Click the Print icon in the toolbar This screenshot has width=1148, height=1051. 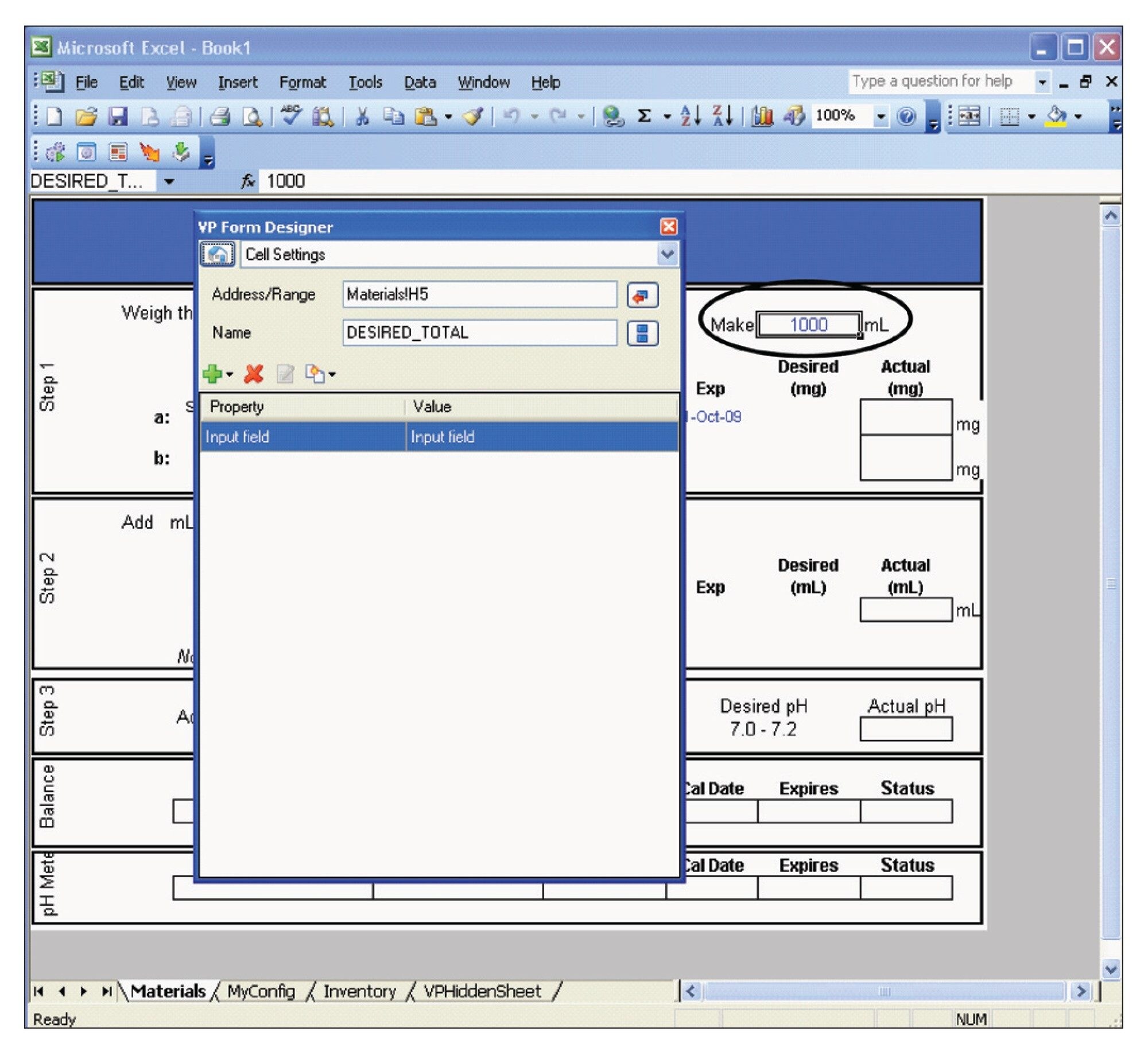pyautogui.click(x=219, y=117)
